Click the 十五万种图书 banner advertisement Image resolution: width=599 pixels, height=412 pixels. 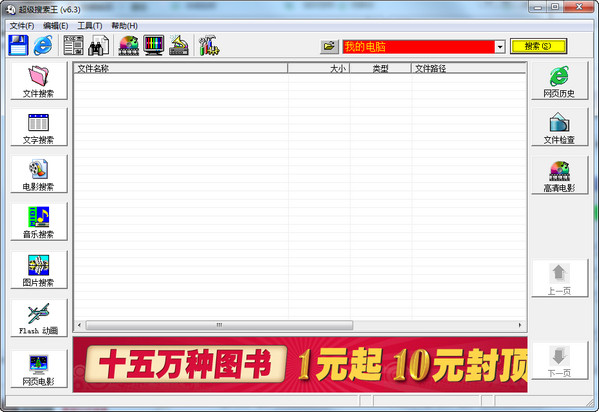tap(300, 365)
